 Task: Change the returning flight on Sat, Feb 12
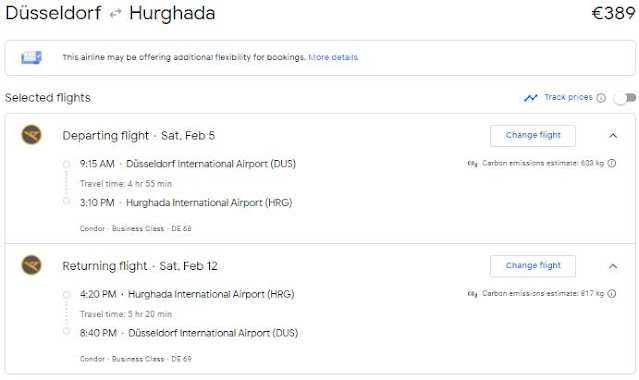[x=533, y=266]
